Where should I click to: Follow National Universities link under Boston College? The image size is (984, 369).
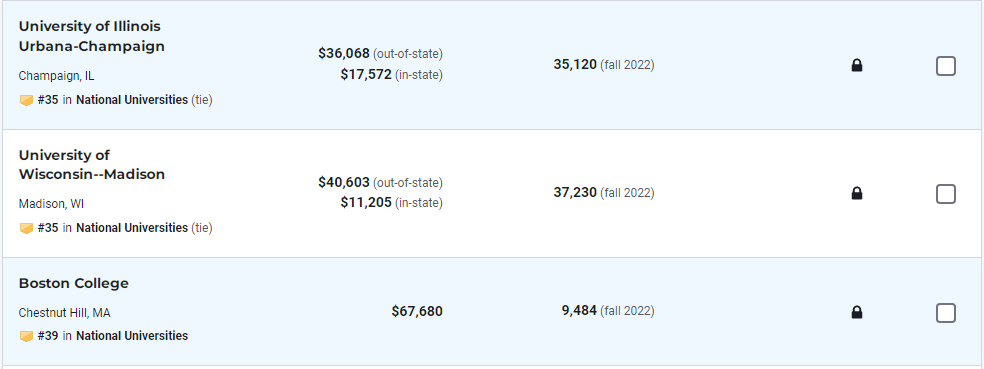[132, 336]
